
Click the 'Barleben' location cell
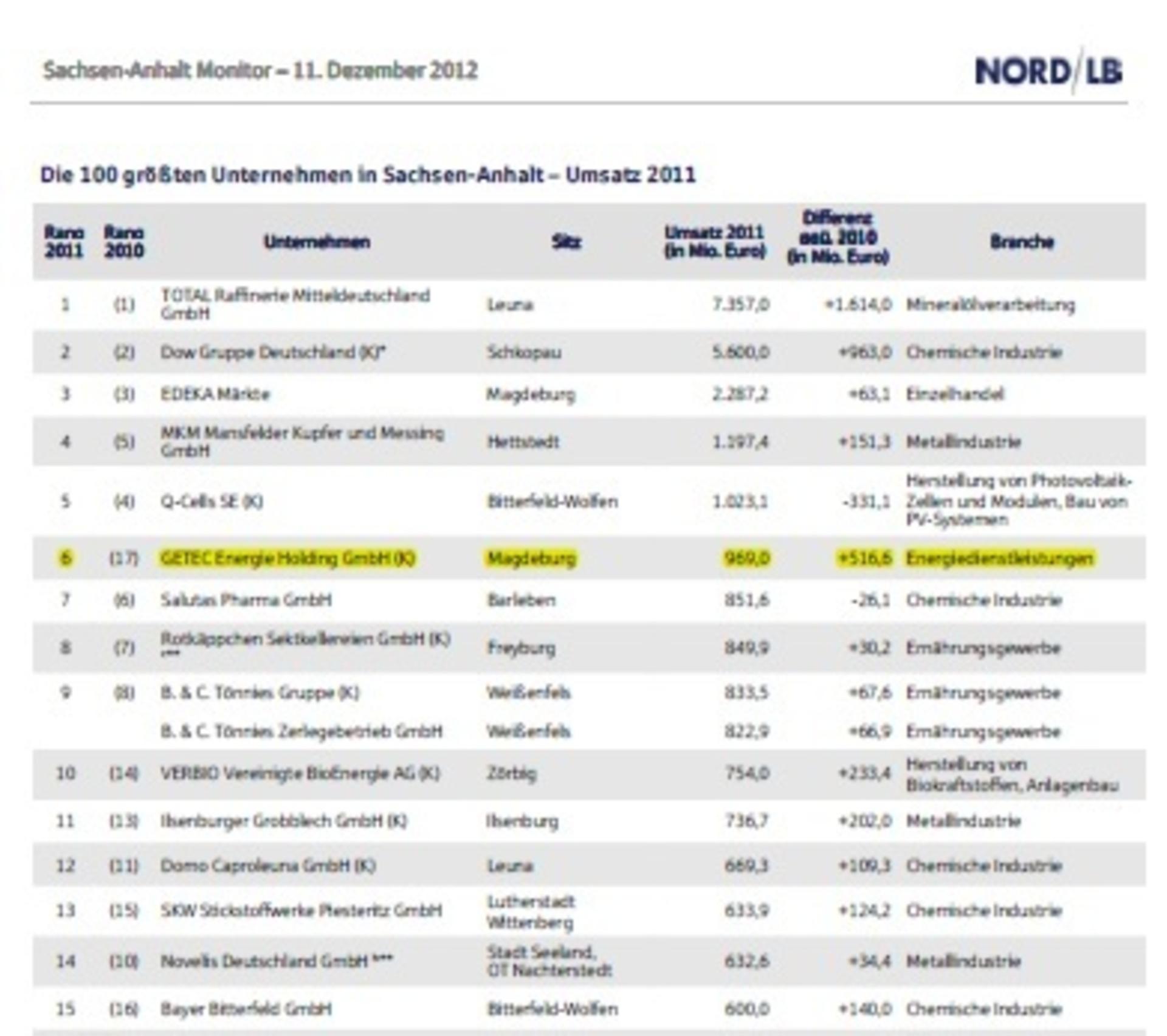521,600
